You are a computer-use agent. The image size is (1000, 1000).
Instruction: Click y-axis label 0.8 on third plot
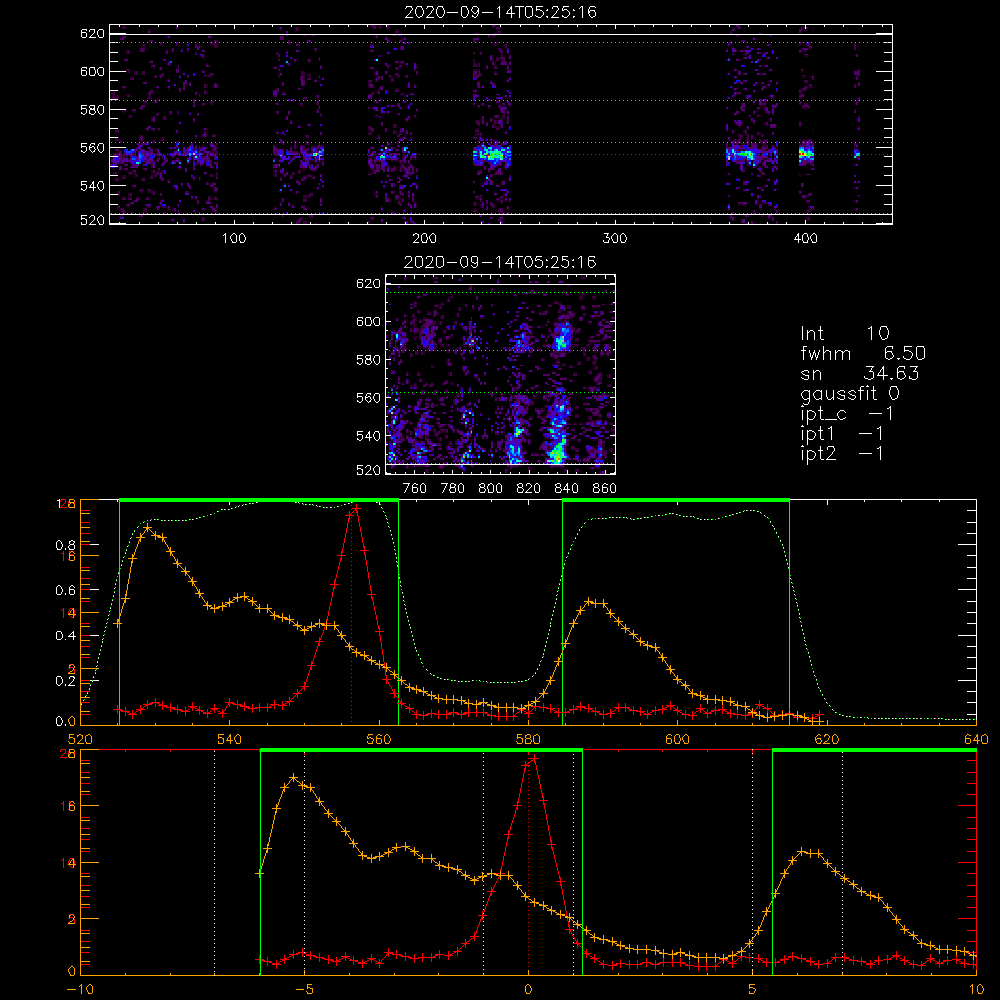pos(66,545)
